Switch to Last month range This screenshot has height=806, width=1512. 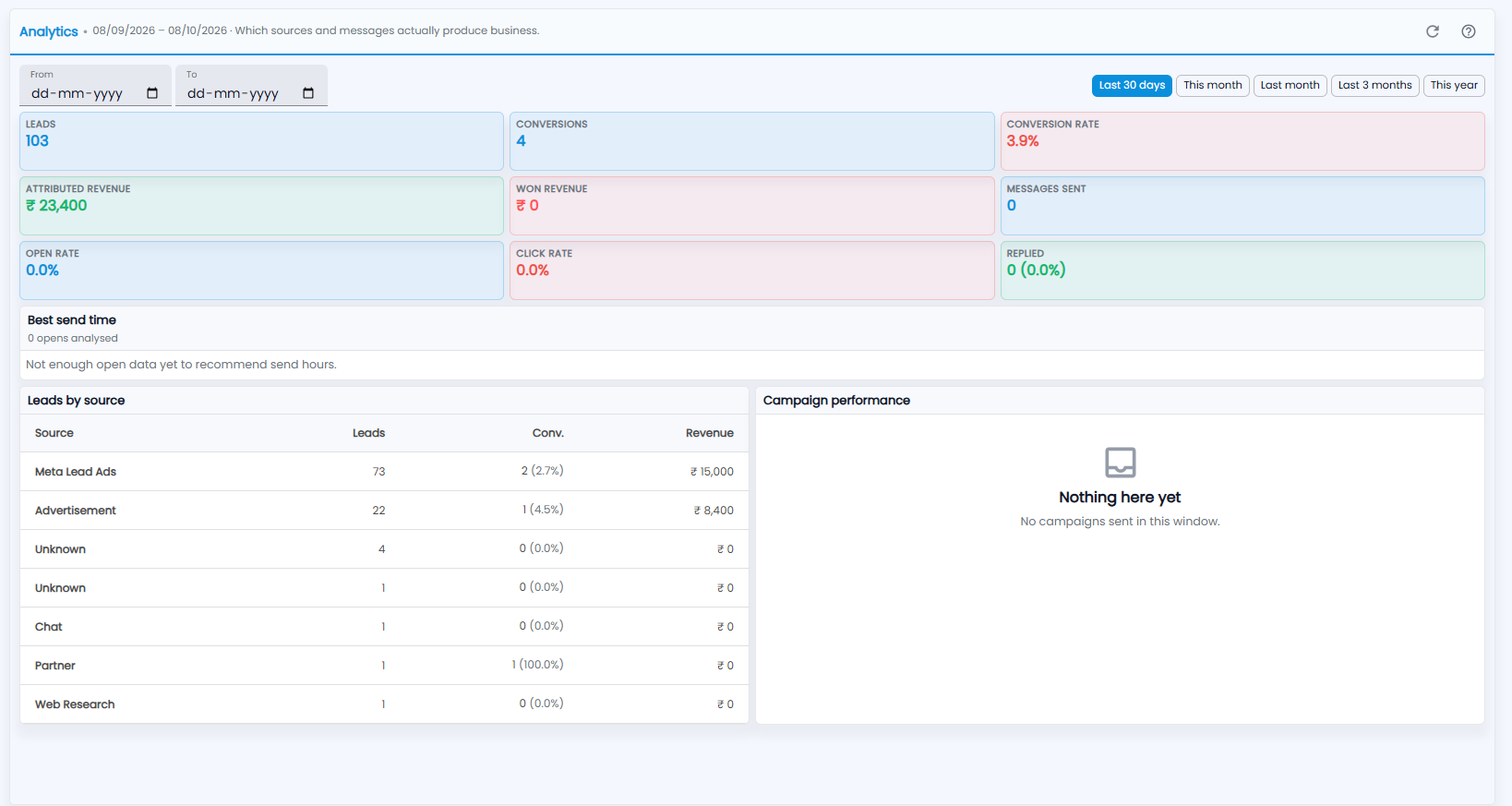pos(1290,86)
